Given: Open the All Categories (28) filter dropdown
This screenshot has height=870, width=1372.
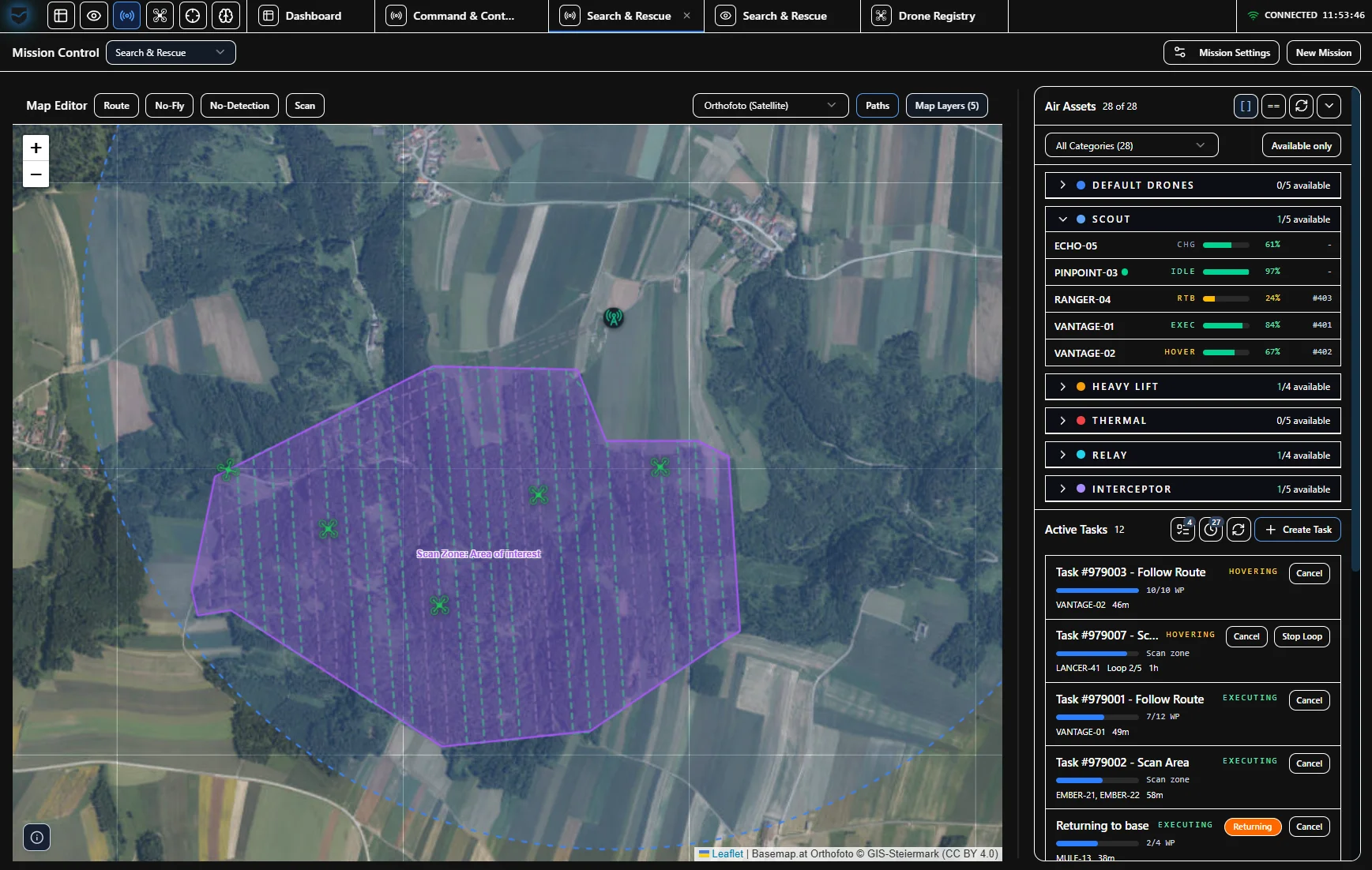Looking at the screenshot, I should pos(1132,145).
